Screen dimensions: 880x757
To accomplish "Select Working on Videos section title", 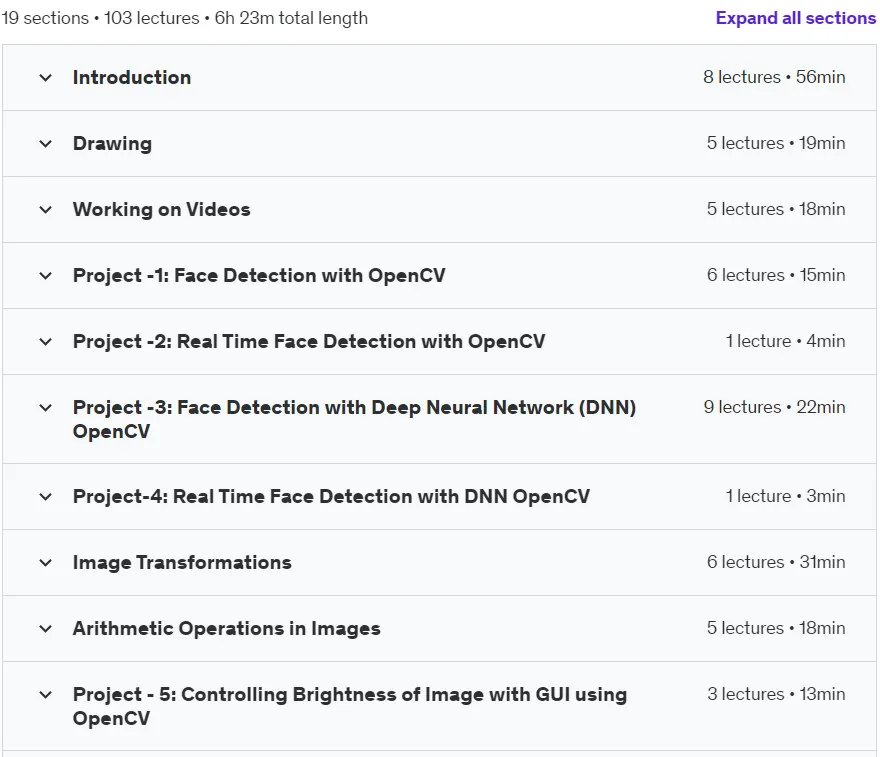I will 162,210.
